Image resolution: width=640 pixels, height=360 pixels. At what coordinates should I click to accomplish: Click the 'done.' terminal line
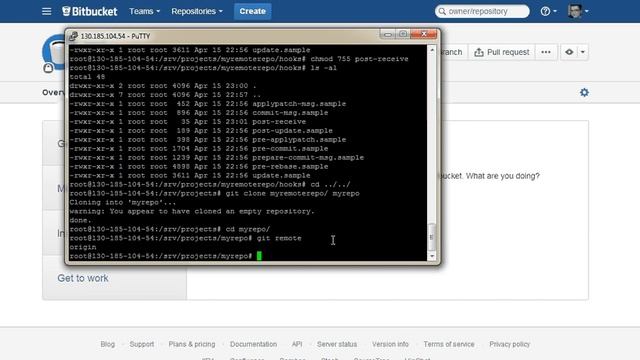(x=80, y=220)
